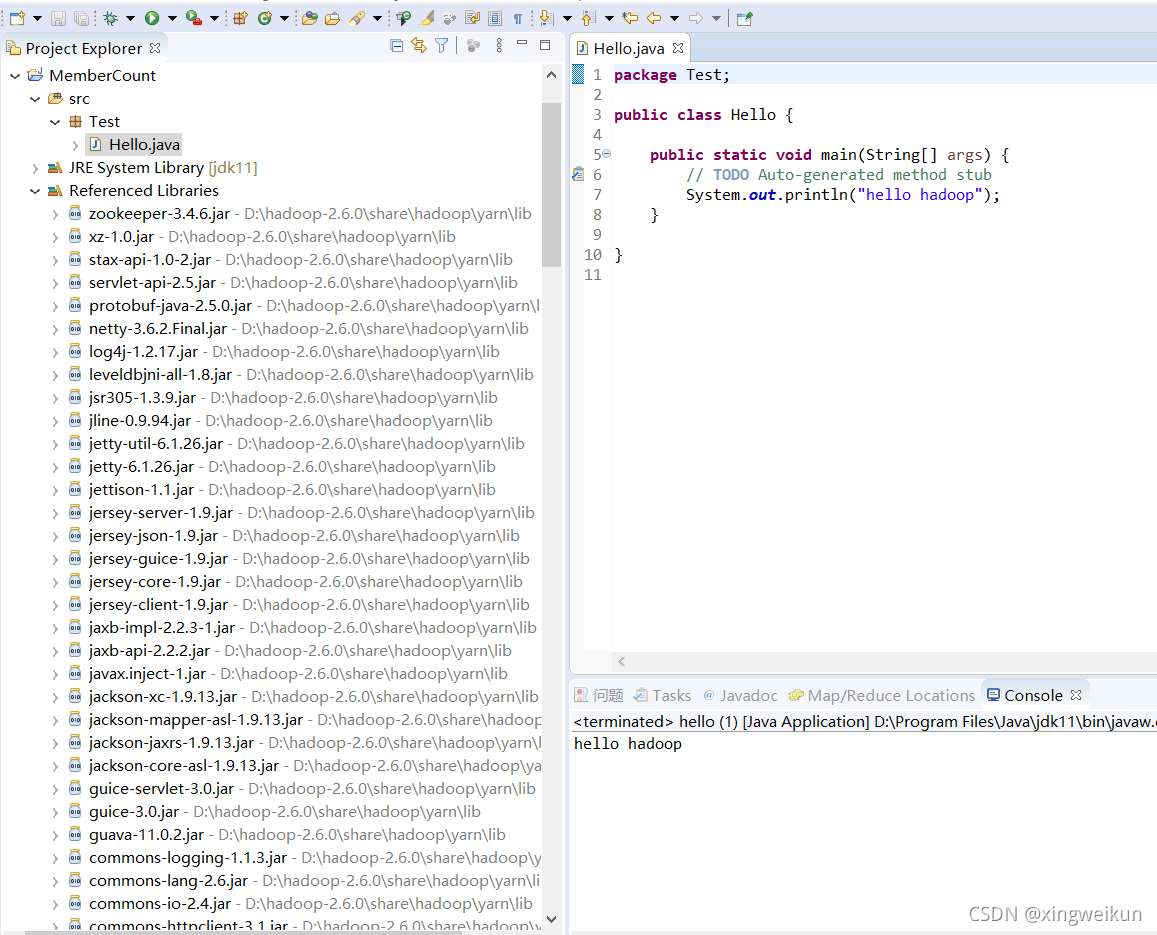The width and height of the screenshot is (1157, 935).
Task: Expand the JRE System Library node
Action: tap(35, 168)
